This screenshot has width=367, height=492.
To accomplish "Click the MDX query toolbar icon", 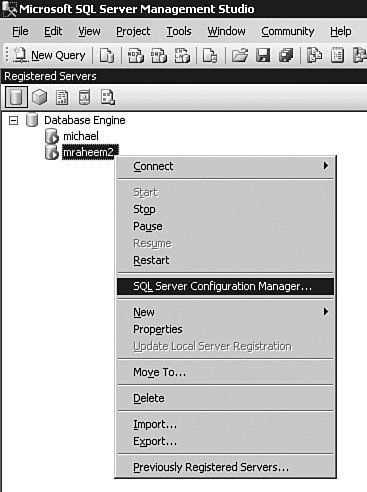I will click(136, 55).
